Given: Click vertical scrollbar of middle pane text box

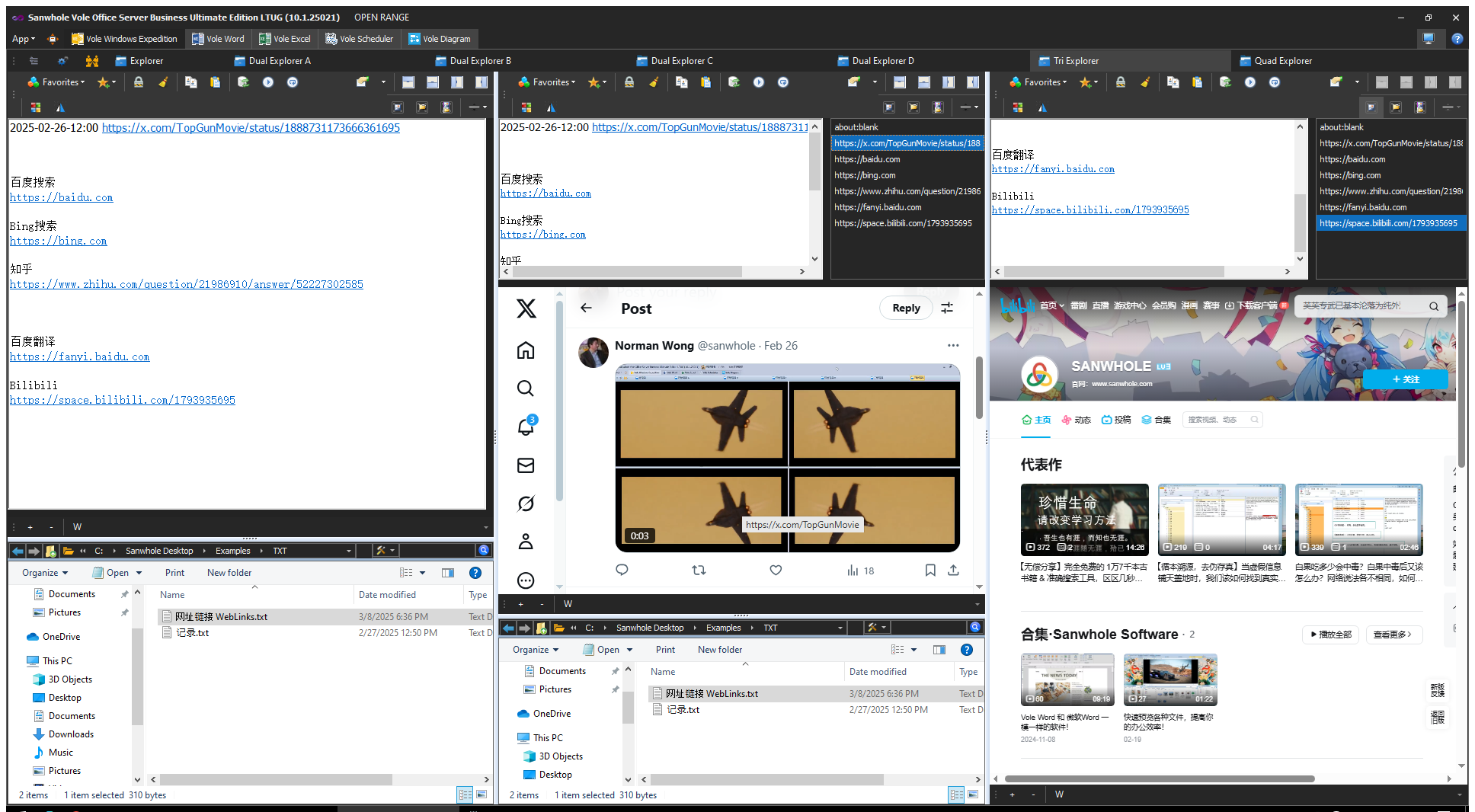Looking at the screenshot, I should click(x=814, y=161).
